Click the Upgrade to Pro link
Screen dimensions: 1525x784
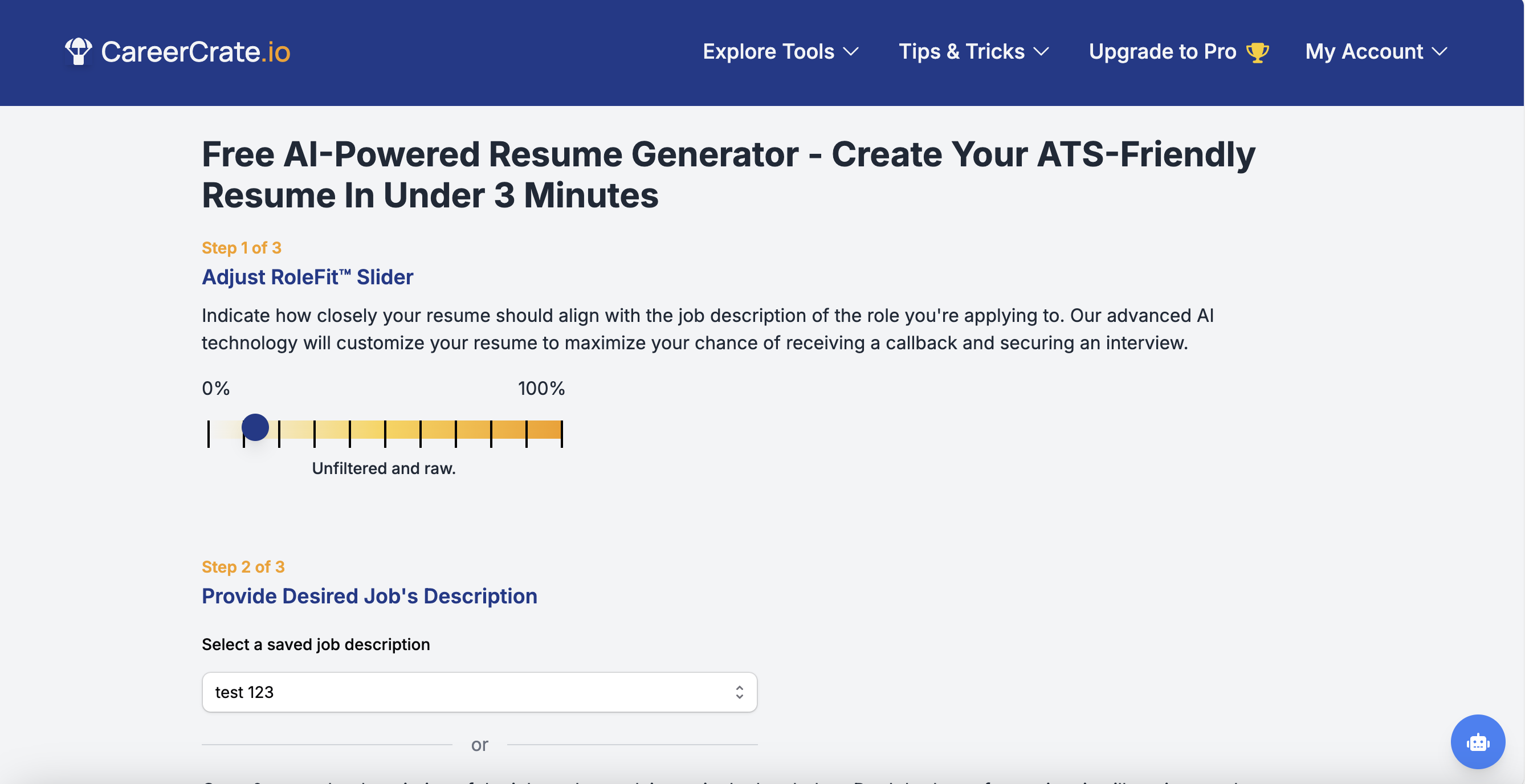click(1162, 52)
